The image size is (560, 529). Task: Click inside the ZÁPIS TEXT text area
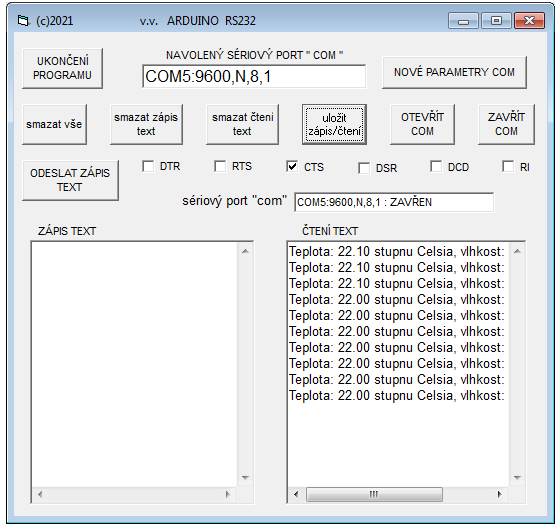point(134,364)
